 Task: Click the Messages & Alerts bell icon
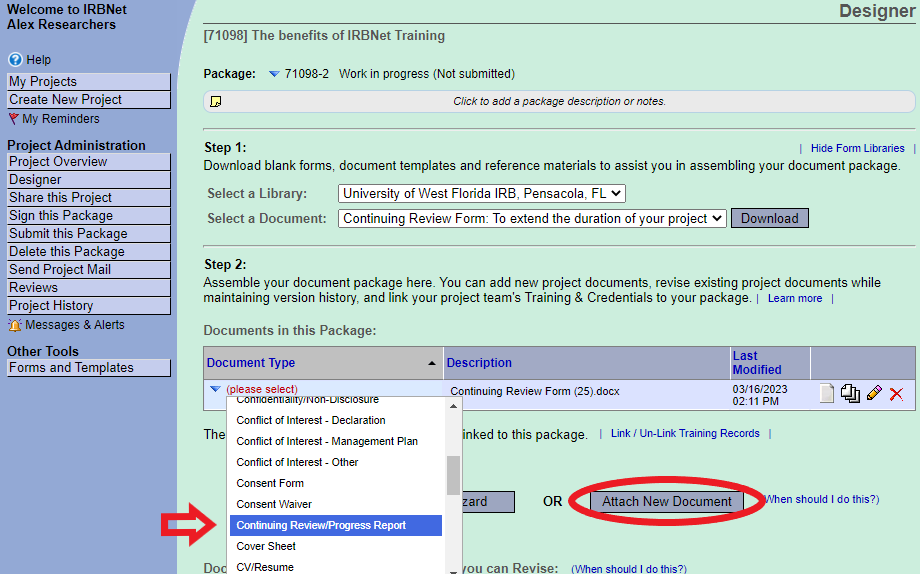click(x=15, y=325)
